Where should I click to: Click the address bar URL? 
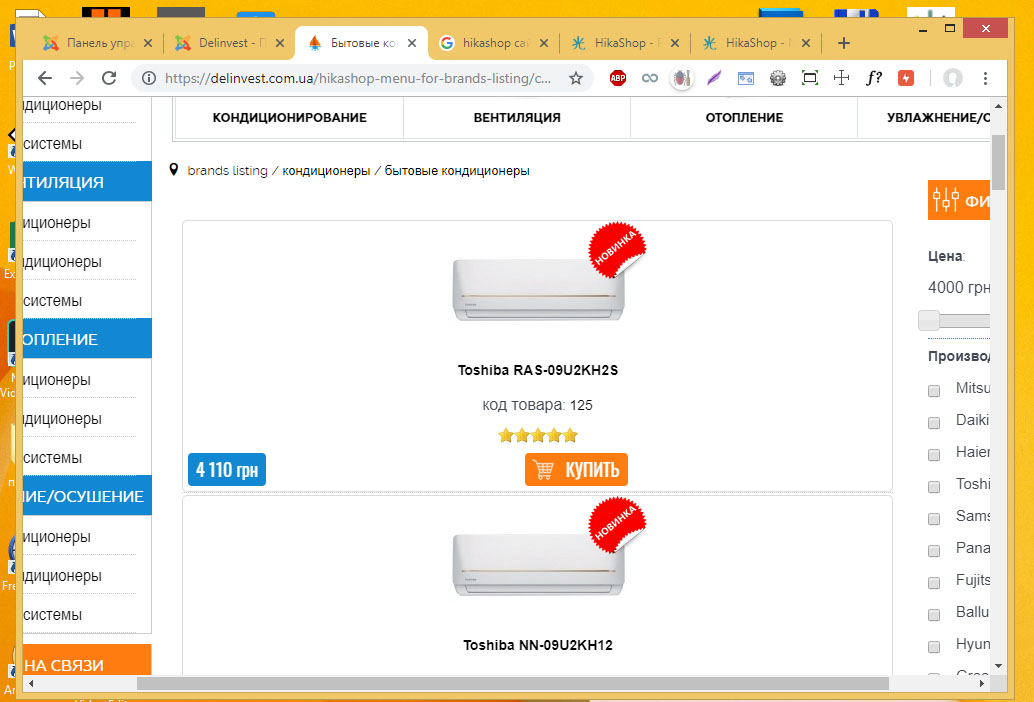pyautogui.click(x=357, y=78)
